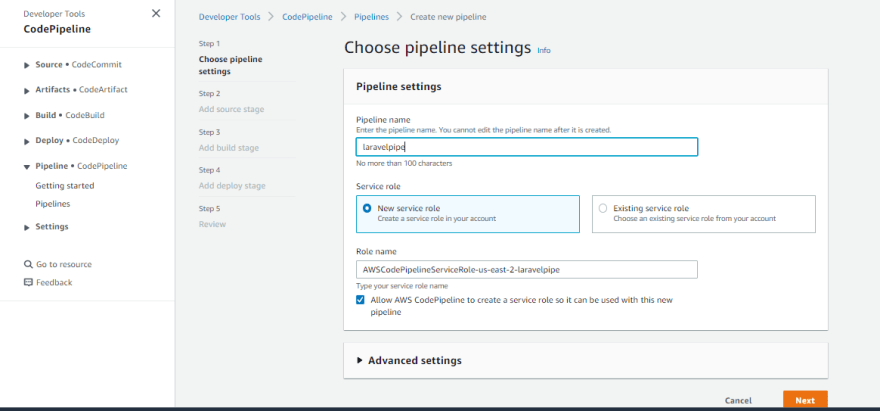
Task: Click the Create new pipeline breadcrumb text
Action: coord(448,17)
